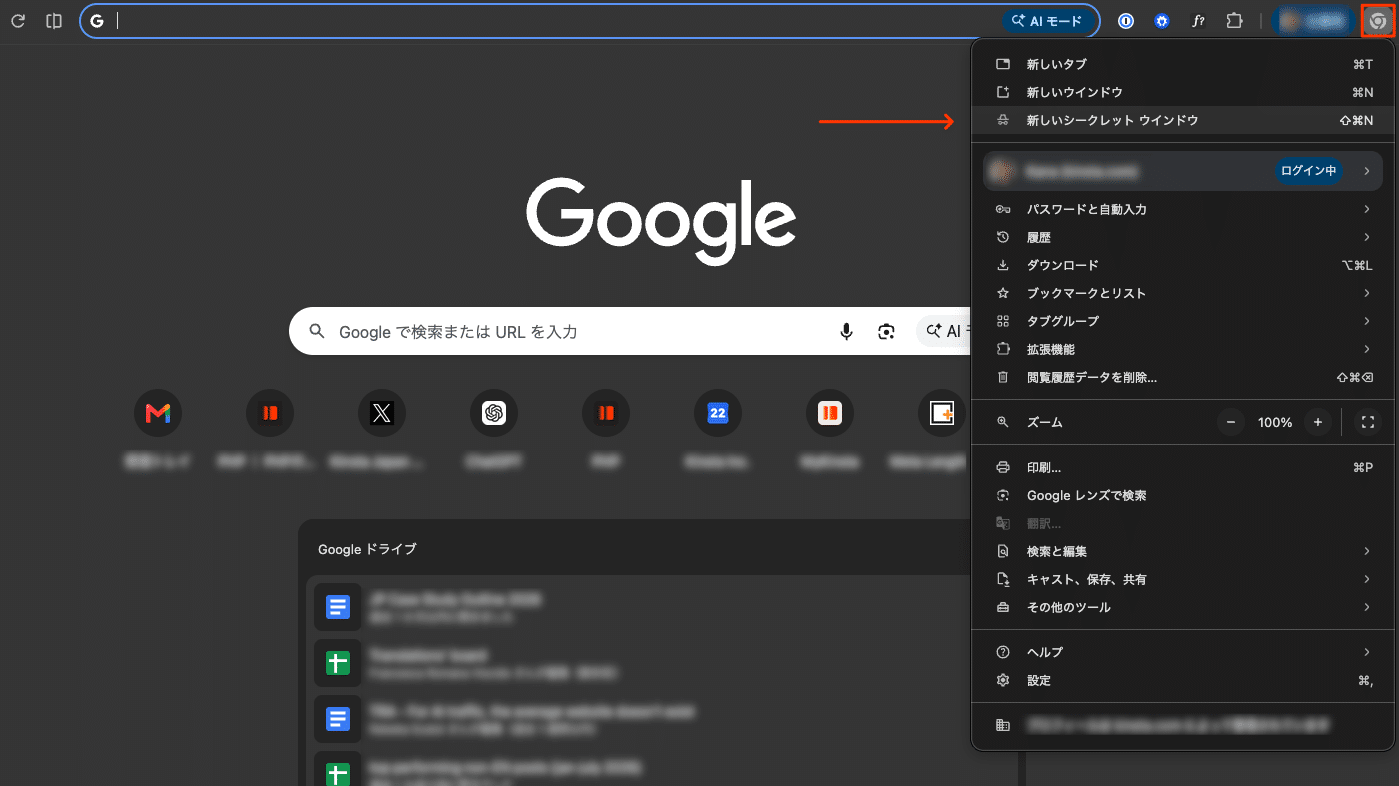Screen dimensions: 1399x786
Task: Click the password key icon in the menu
Action: pos(1003,209)
